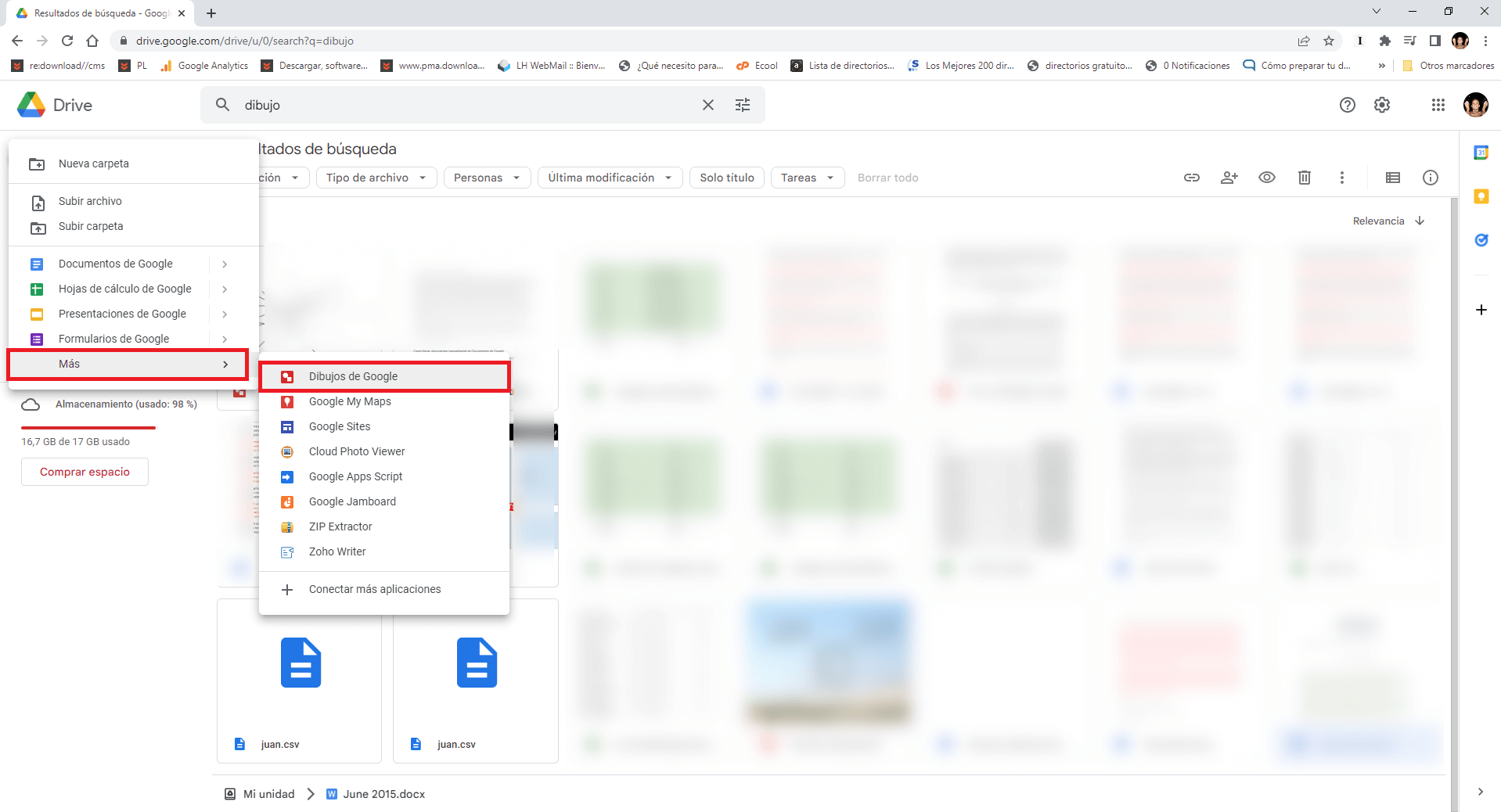Expand Hojas de cálculo de Google submenu arrow
Screen dimensions: 1501x812
(225, 289)
